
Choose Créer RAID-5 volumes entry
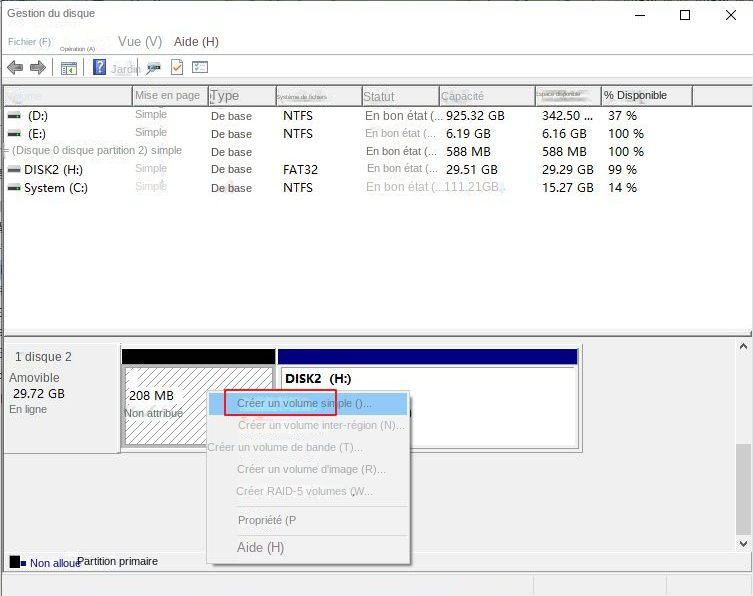coord(308,491)
